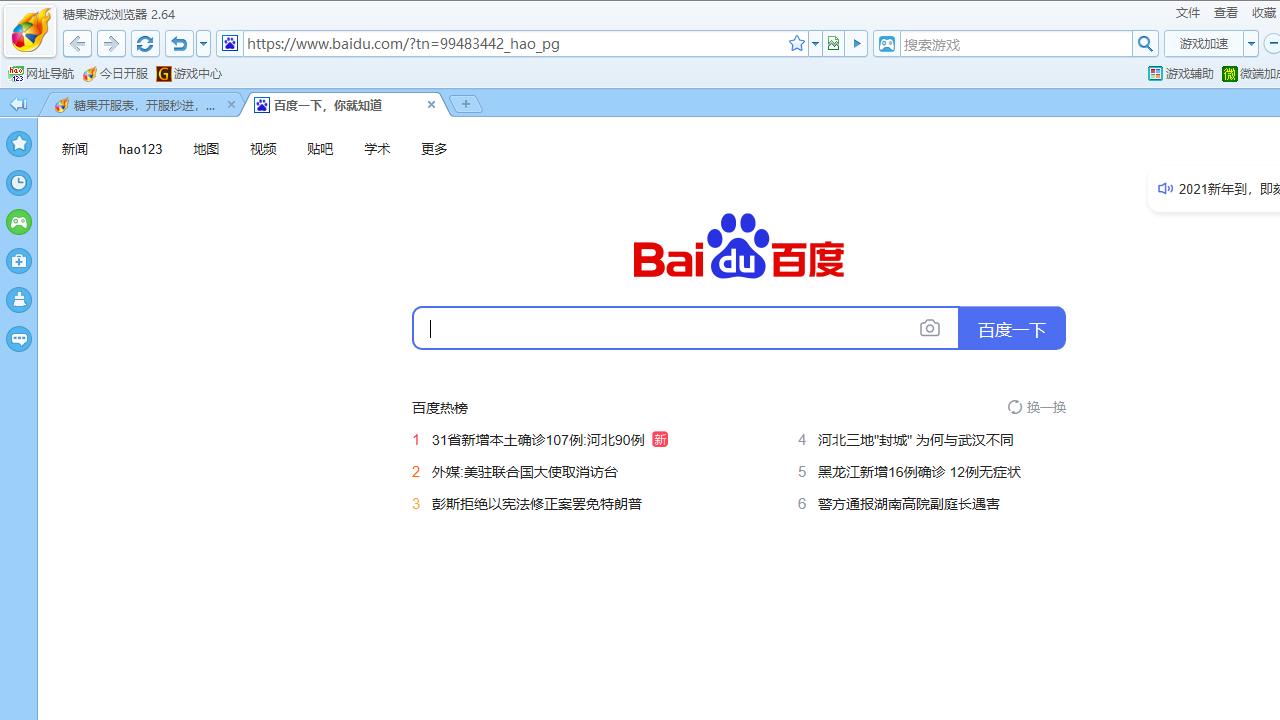Viewport: 1280px width, 720px height.
Task: Open the message chat bubble sidebar icon
Action: tap(19, 338)
